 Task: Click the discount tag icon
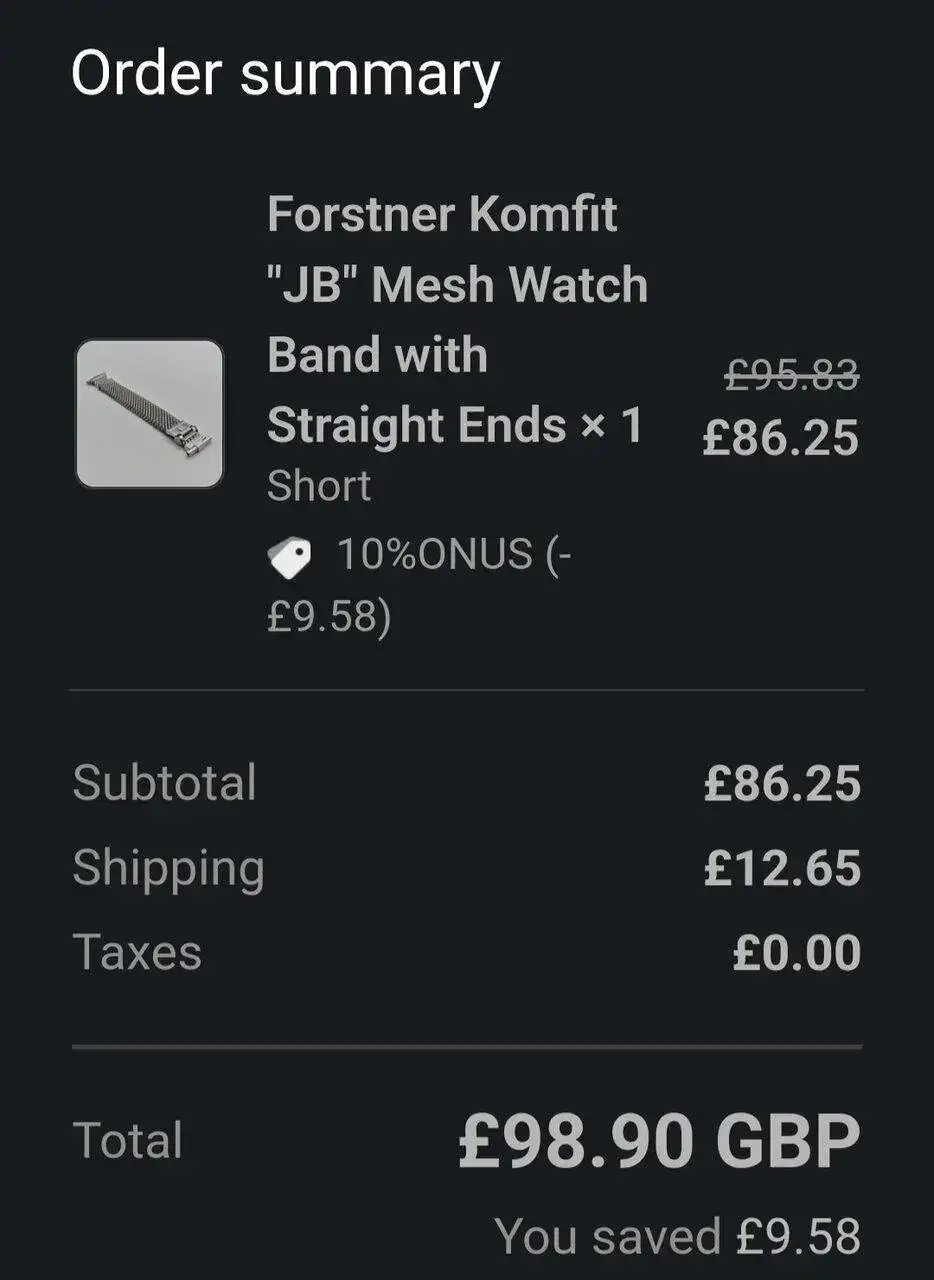pos(289,556)
